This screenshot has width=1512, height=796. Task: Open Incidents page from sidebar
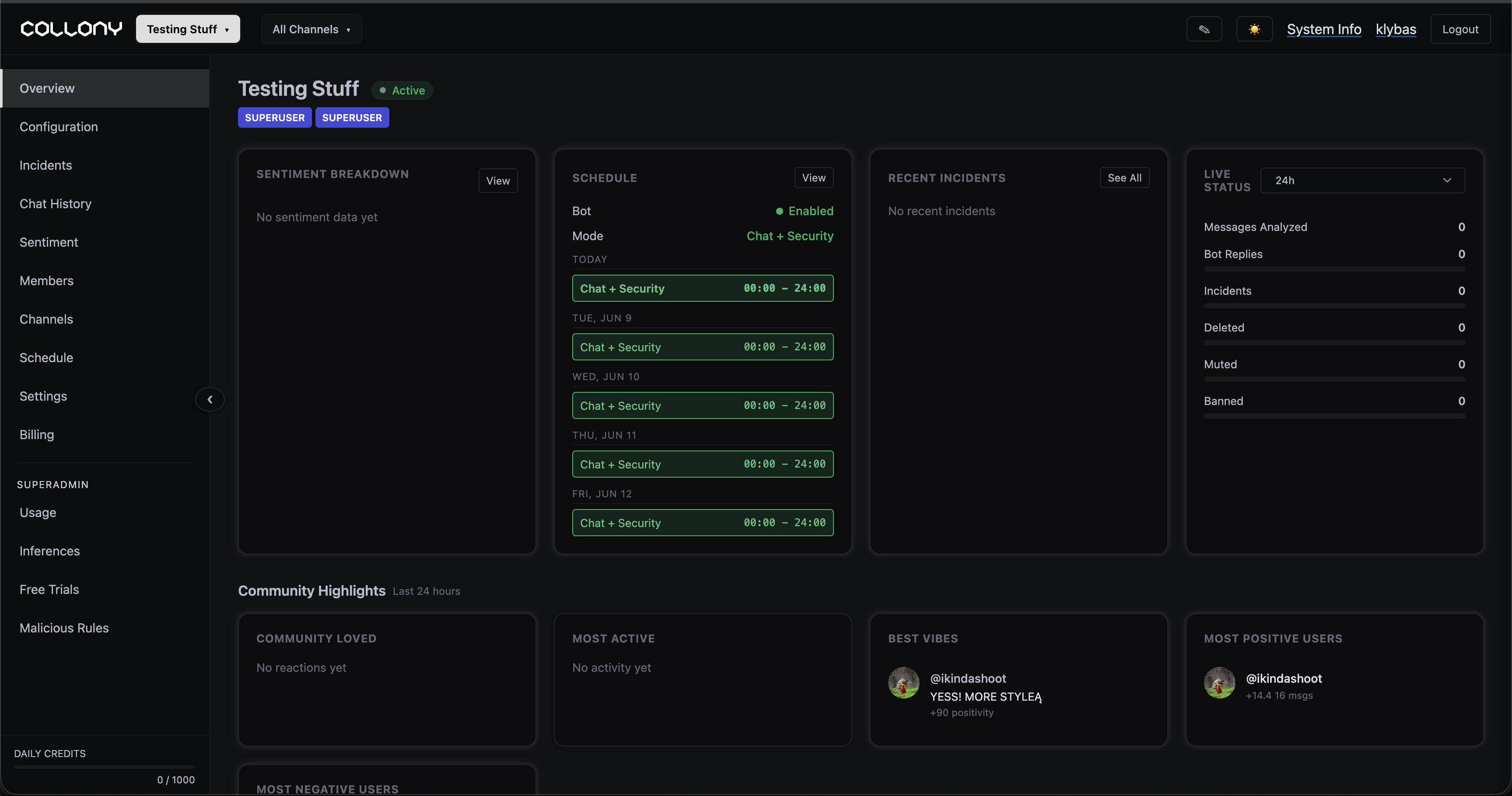pyautogui.click(x=105, y=165)
